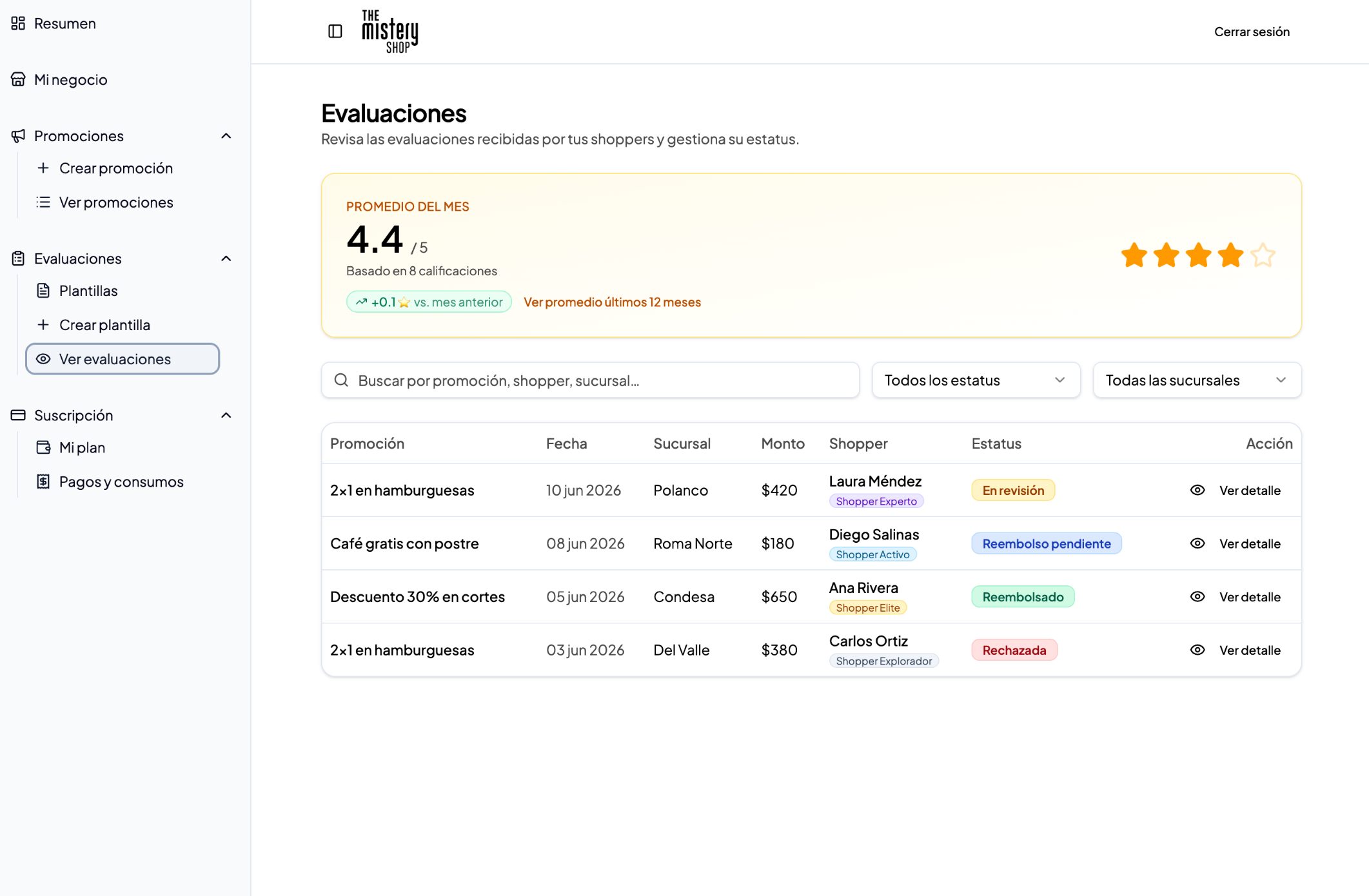Click eye icon for Laura Méndez row
The height and width of the screenshot is (896, 1369).
(x=1197, y=490)
